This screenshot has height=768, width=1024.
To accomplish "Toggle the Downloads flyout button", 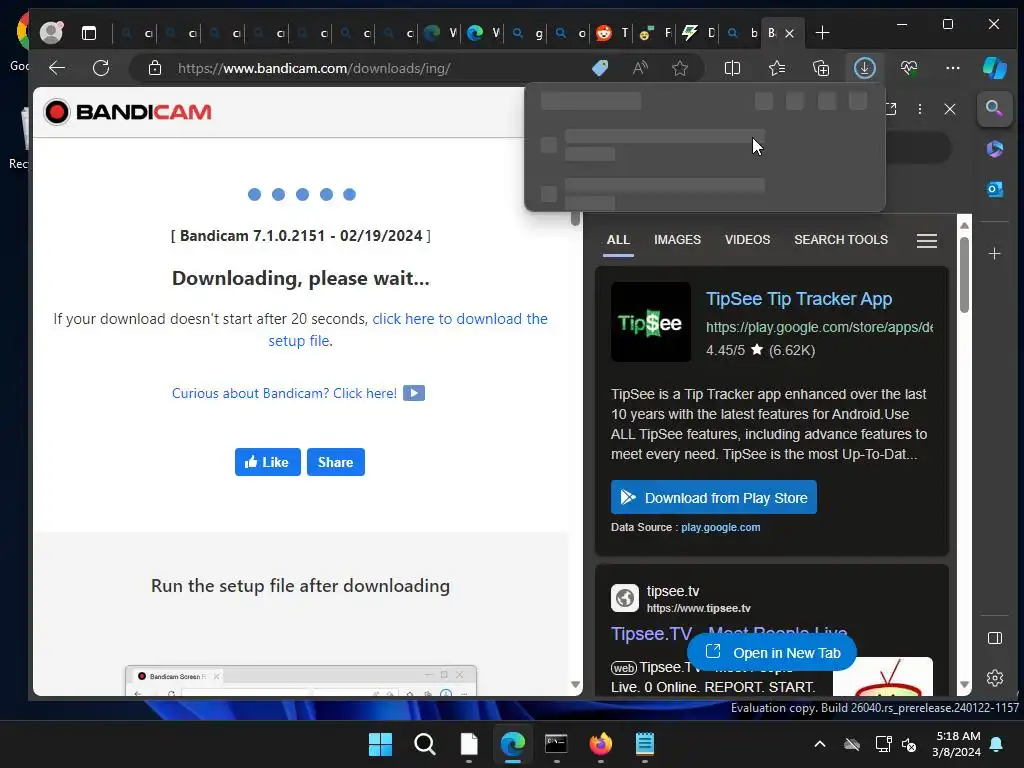I will point(865,68).
